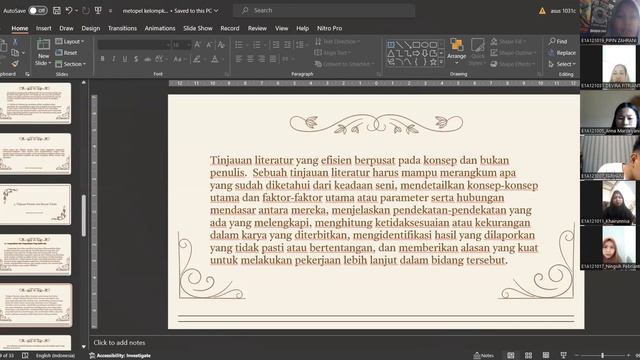
Task: Click the Bullets list icon
Action: click(239, 44)
